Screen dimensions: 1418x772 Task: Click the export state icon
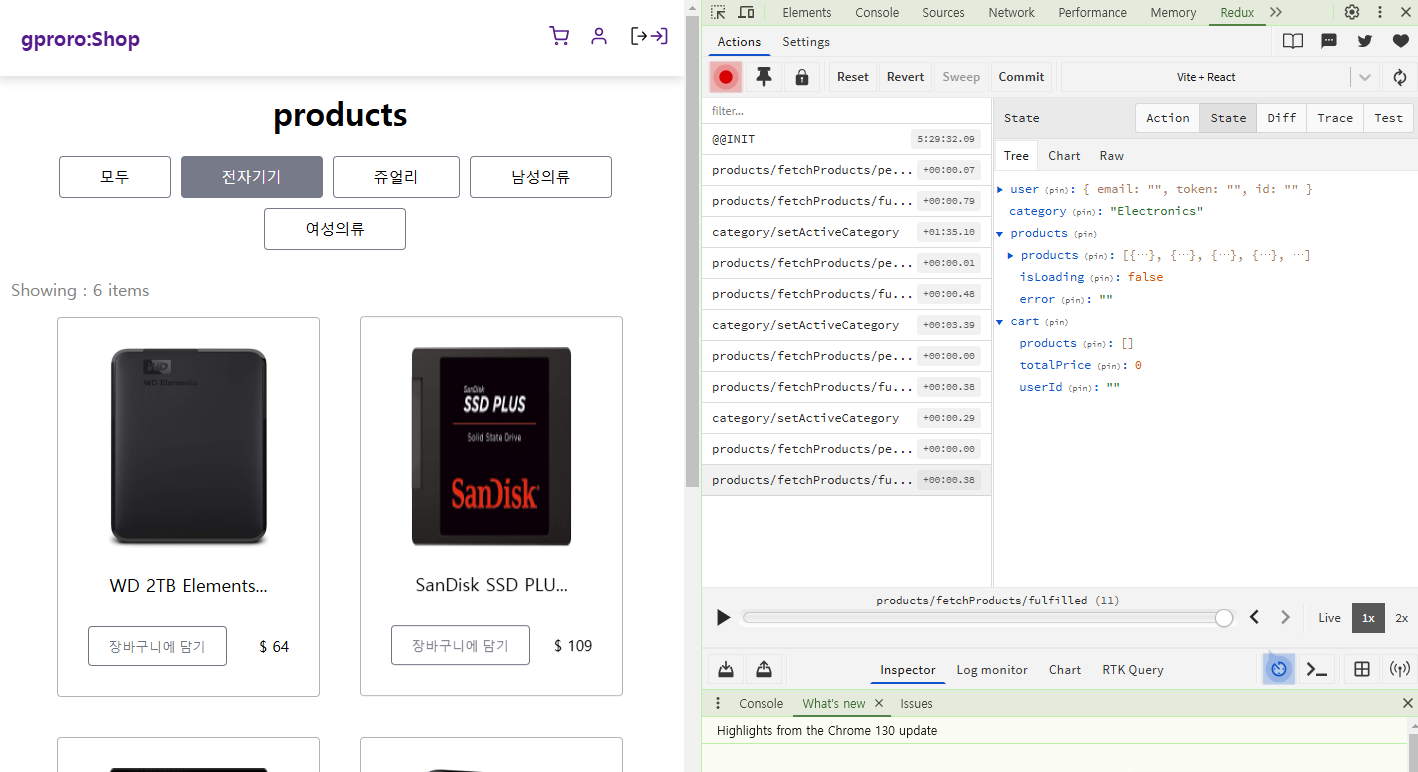(x=764, y=669)
